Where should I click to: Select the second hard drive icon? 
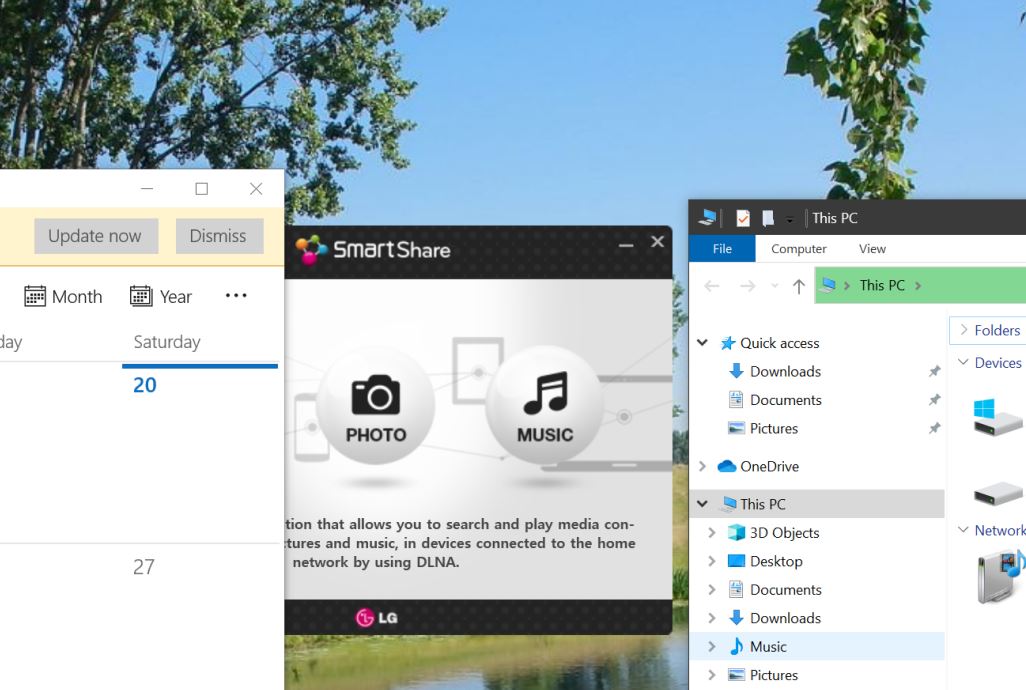click(997, 492)
